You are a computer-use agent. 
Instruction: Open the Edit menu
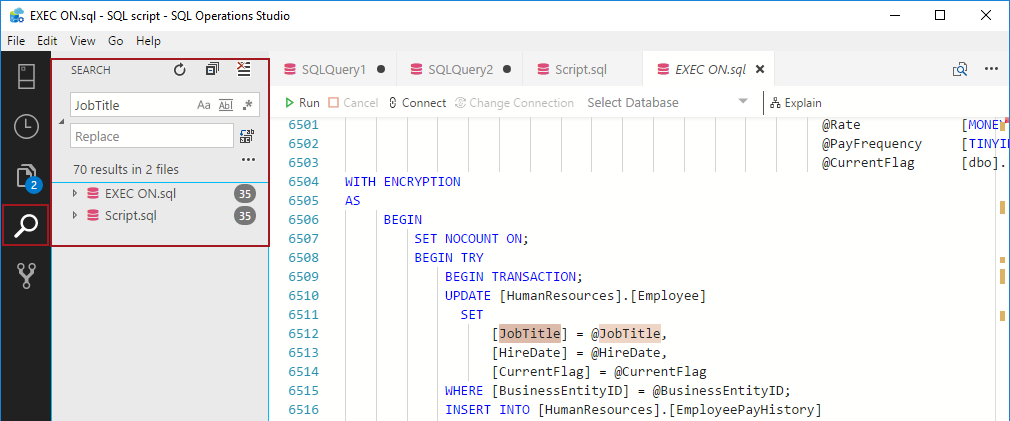(47, 41)
